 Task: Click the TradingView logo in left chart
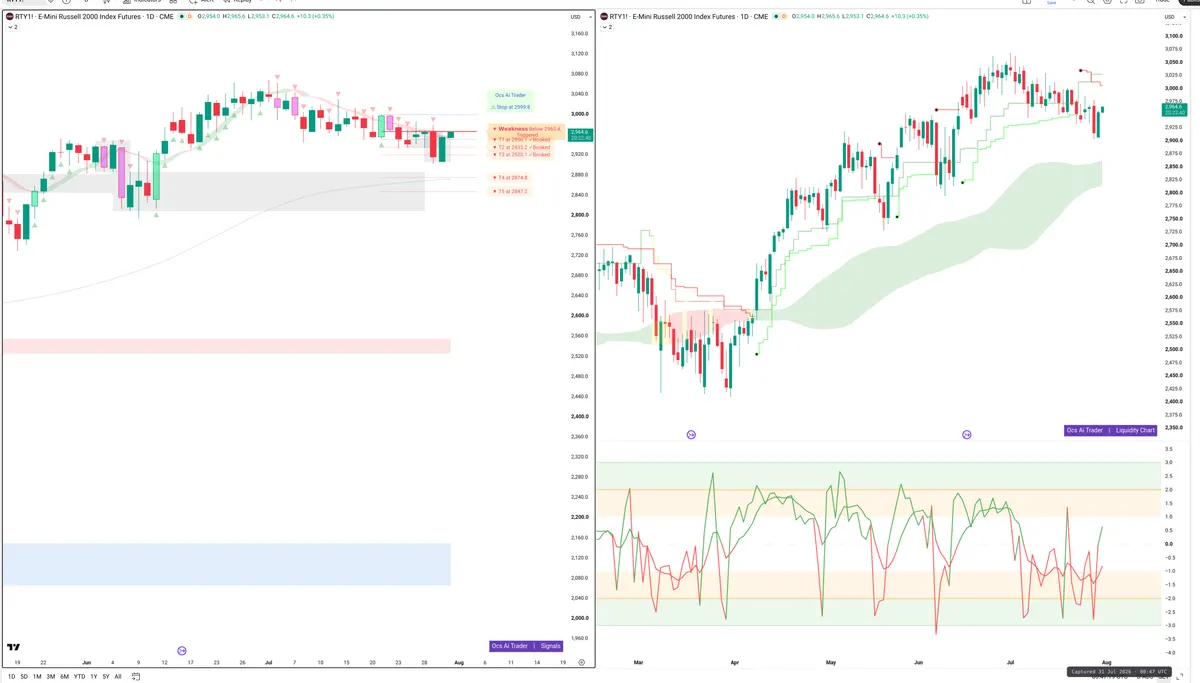[14, 647]
